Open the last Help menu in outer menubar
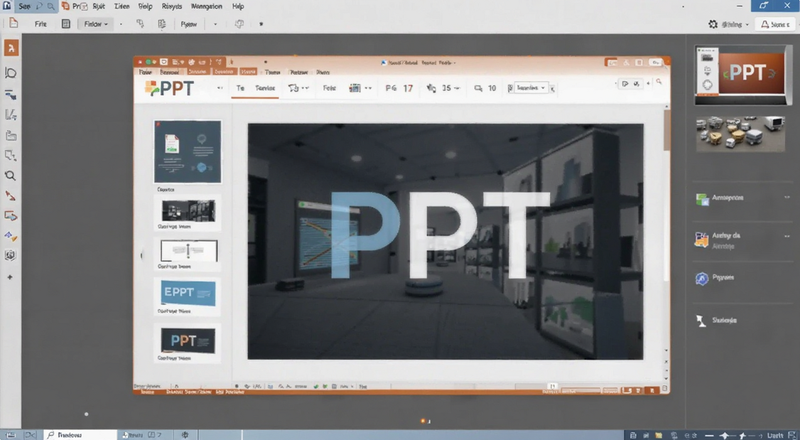The width and height of the screenshot is (800, 440). pos(238,7)
